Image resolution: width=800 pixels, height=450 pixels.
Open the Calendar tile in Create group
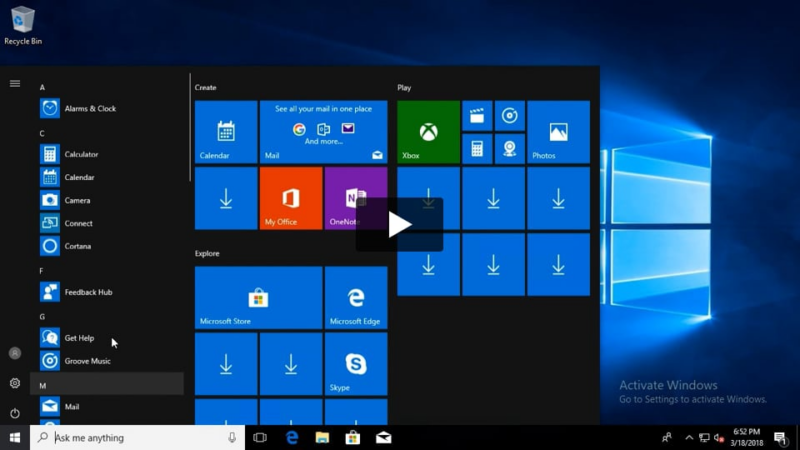(226, 132)
